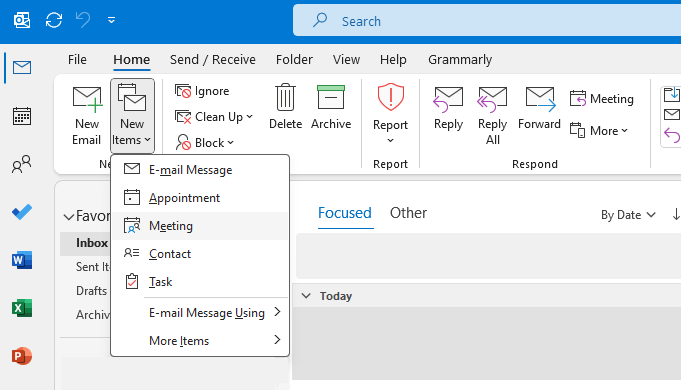Click Meeting in the Respond group
The image size is (681, 390).
pos(602,99)
